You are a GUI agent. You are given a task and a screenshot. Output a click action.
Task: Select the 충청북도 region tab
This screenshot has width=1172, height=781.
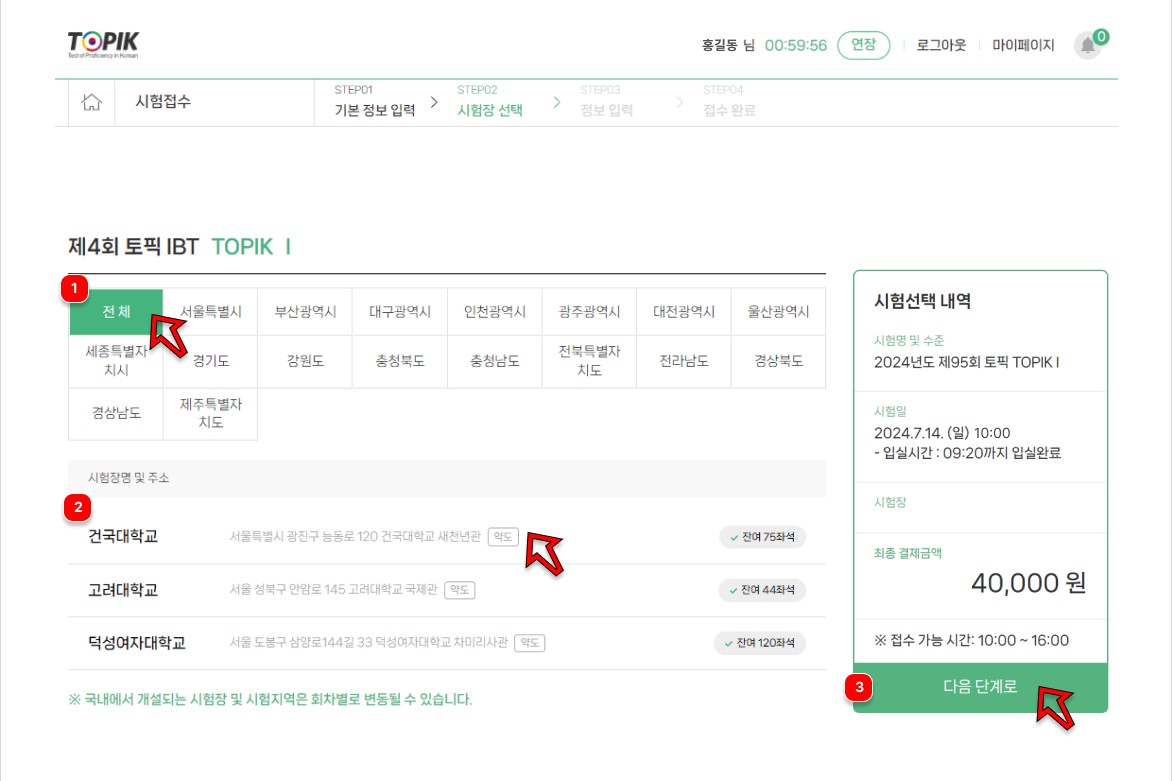click(x=400, y=361)
